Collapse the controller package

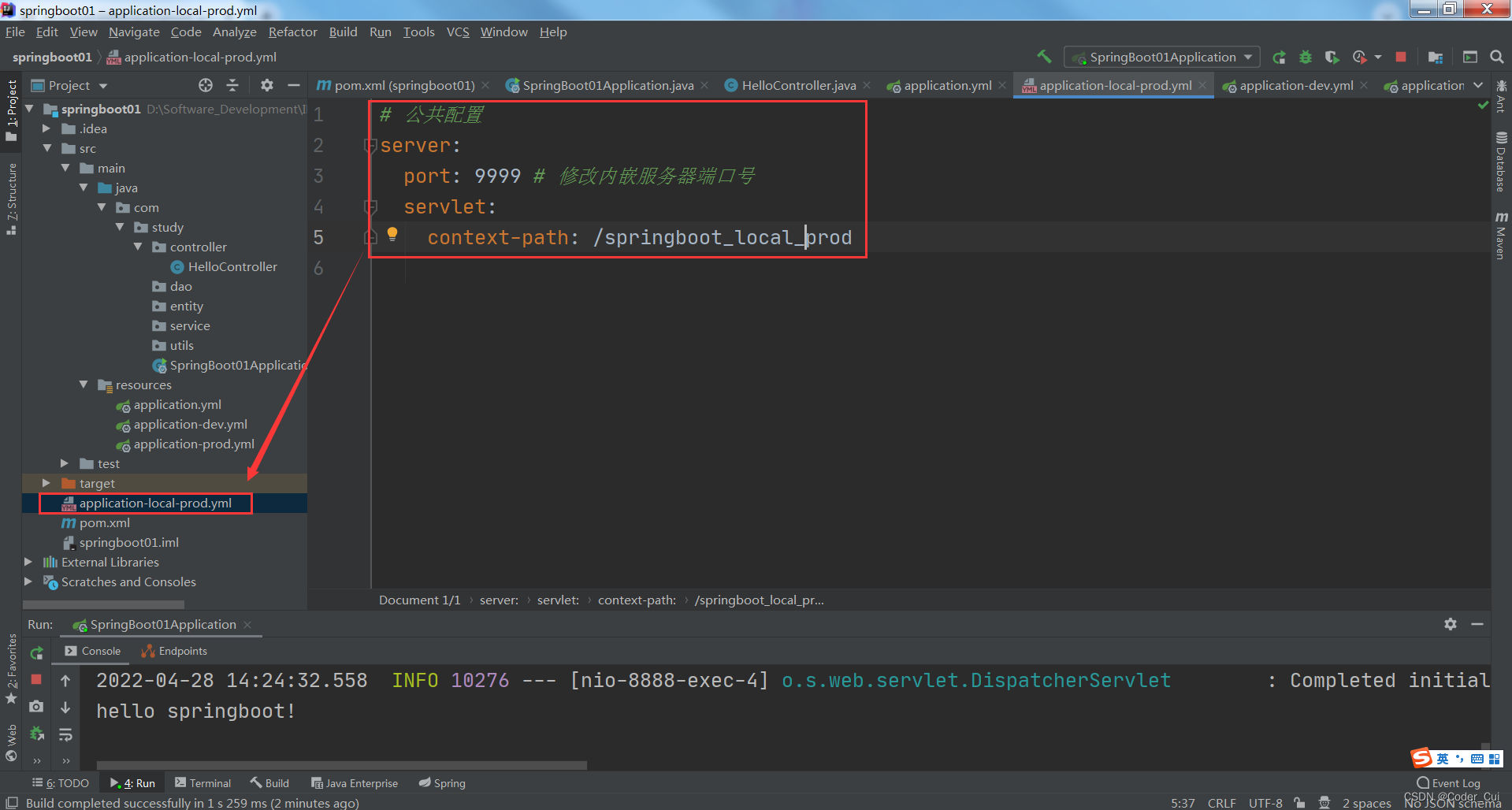tap(139, 247)
